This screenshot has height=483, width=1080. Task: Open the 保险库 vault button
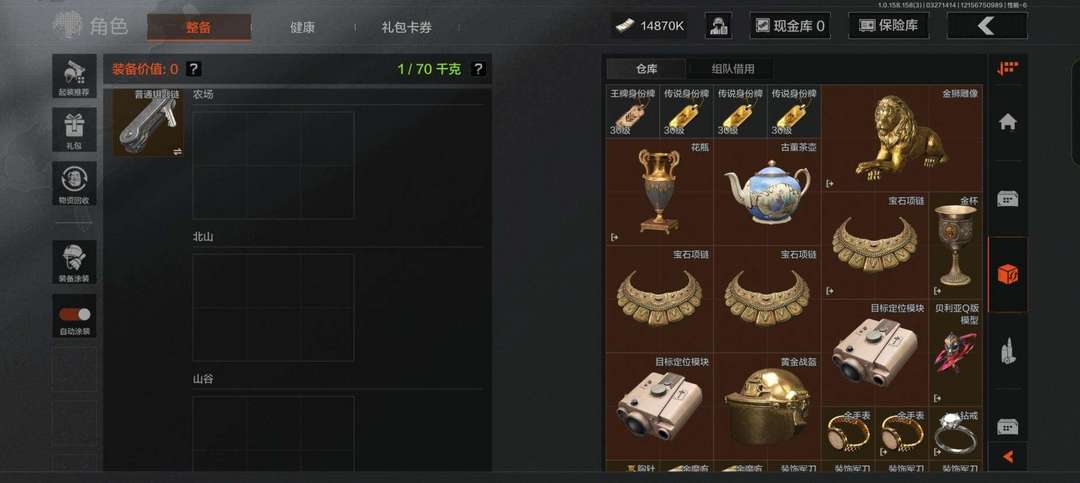[x=888, y=25]
